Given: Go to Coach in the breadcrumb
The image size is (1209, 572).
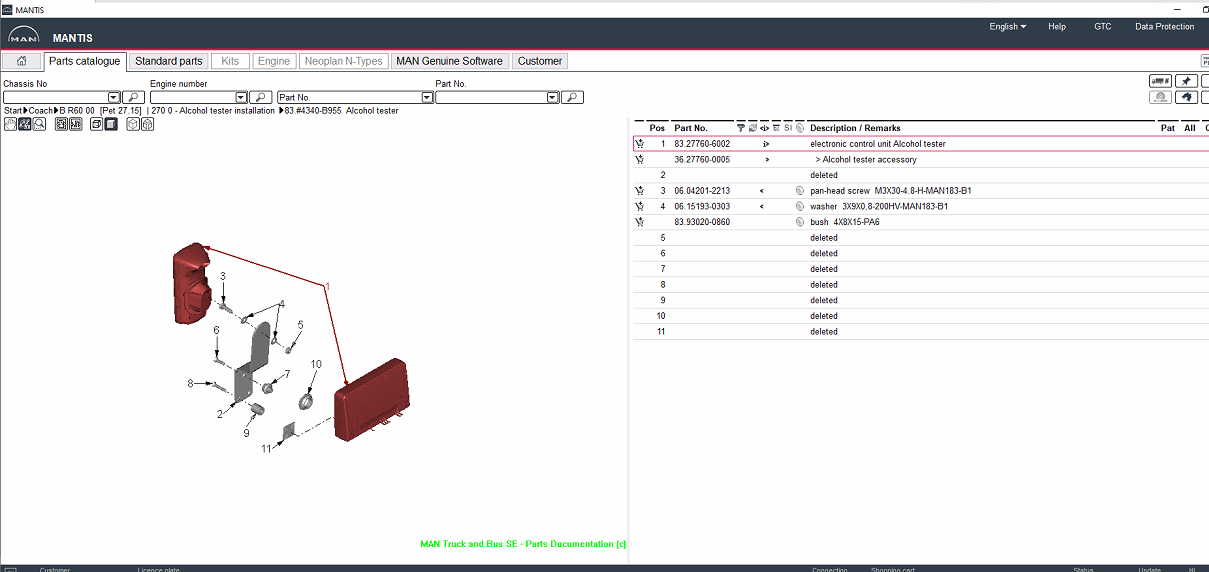Looking at the screenshot, I should click(x=41, y=111).
